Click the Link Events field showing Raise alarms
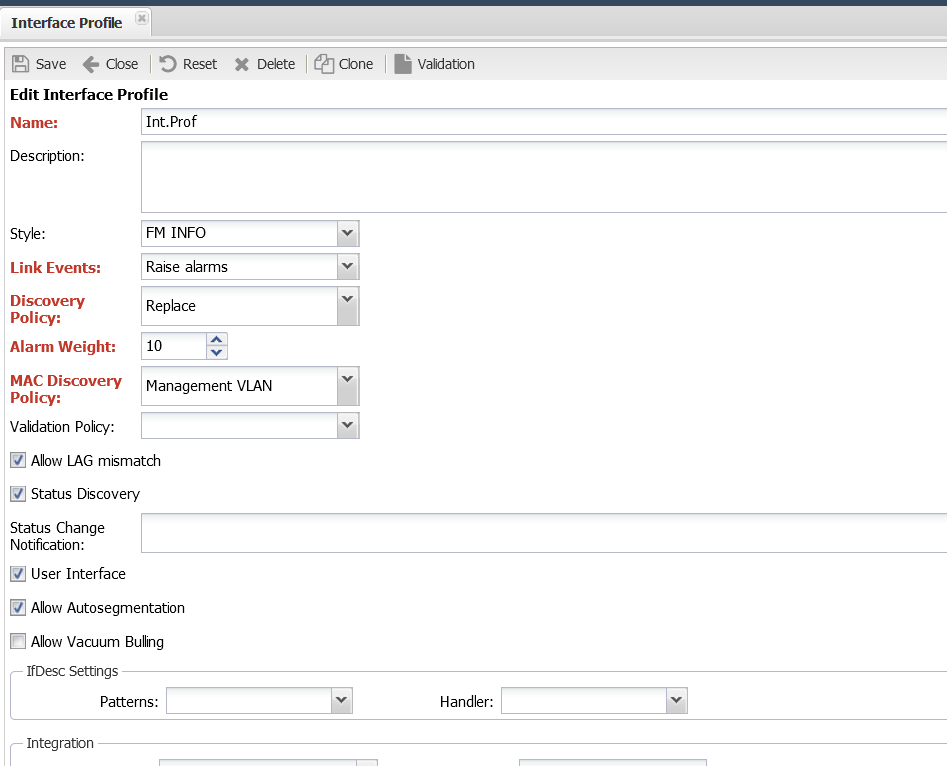Image resolution: width=947 pixels, height=766 pixels. pos(239,266)
